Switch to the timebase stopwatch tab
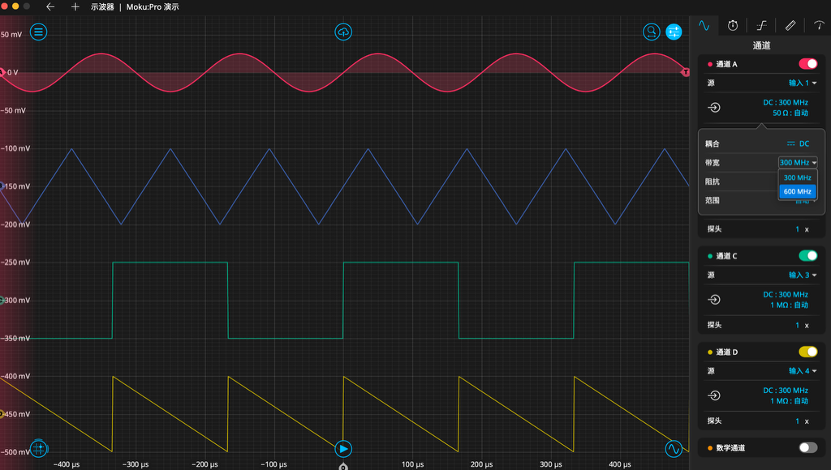The image size is (832, 470). pyautogui.click(x=733, y=25)
